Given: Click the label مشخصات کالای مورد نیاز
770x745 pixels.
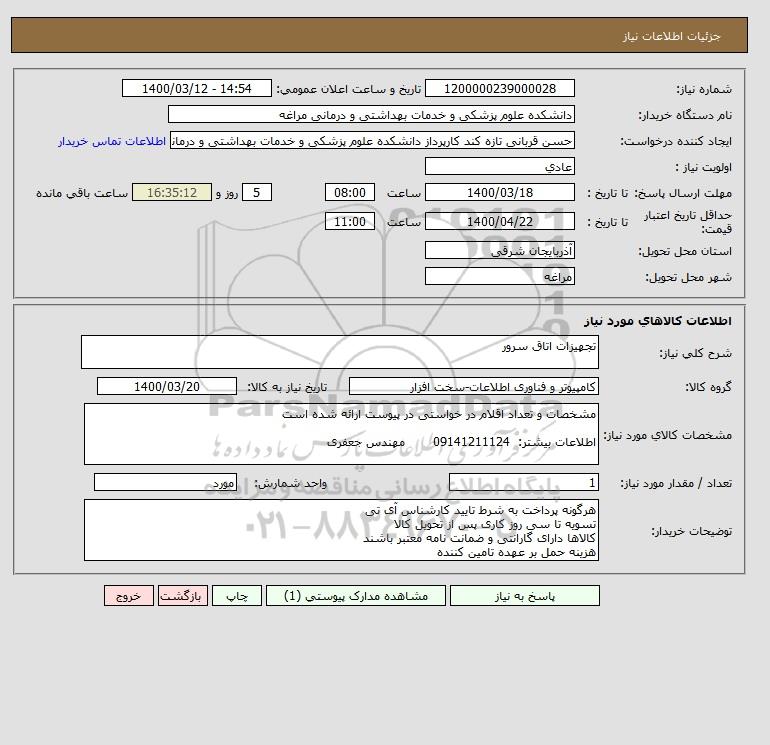Looking at the screenshot, I should [x=668, y=435].
